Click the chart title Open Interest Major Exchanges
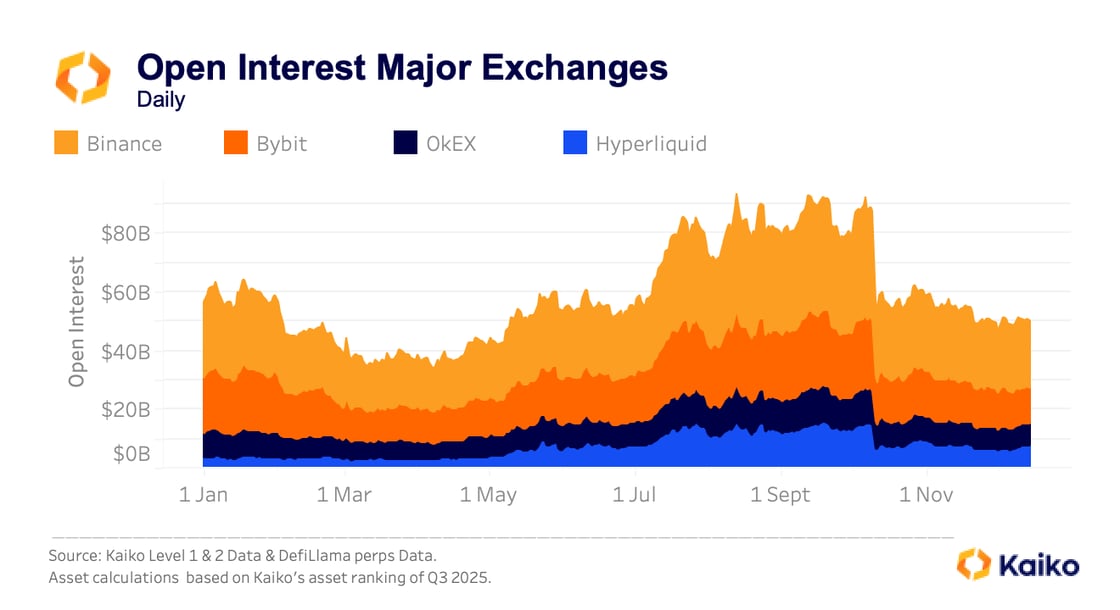 click(402, 68)
